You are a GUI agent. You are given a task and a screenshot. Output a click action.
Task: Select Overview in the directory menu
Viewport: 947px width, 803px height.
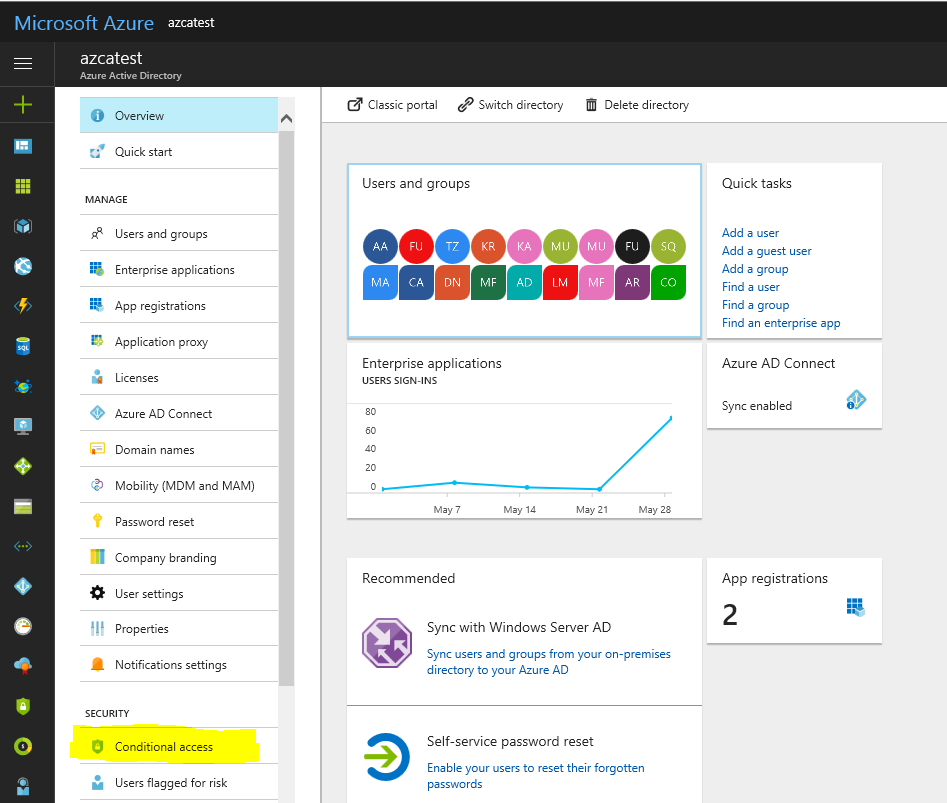pyautogui.click(x=179, y=115)
